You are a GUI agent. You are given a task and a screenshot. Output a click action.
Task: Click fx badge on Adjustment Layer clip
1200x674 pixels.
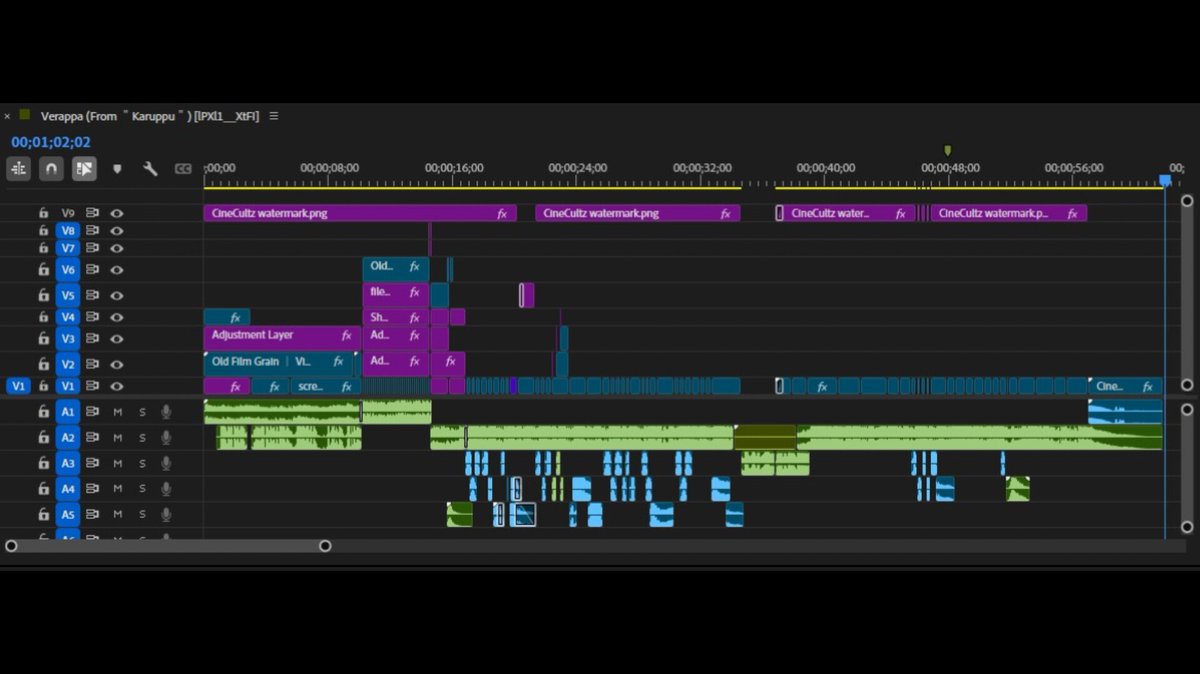(x=347, y=336)
